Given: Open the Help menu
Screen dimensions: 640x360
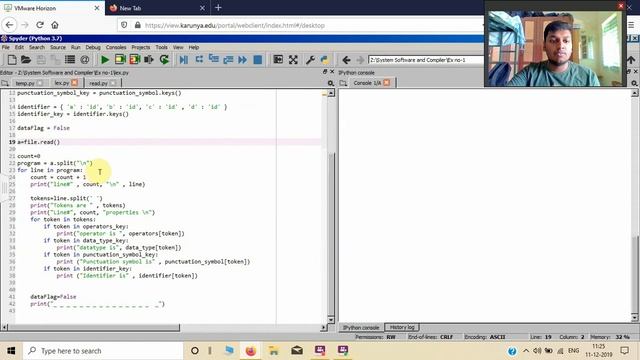Looking at the screenshot, I should coord(194,47).
